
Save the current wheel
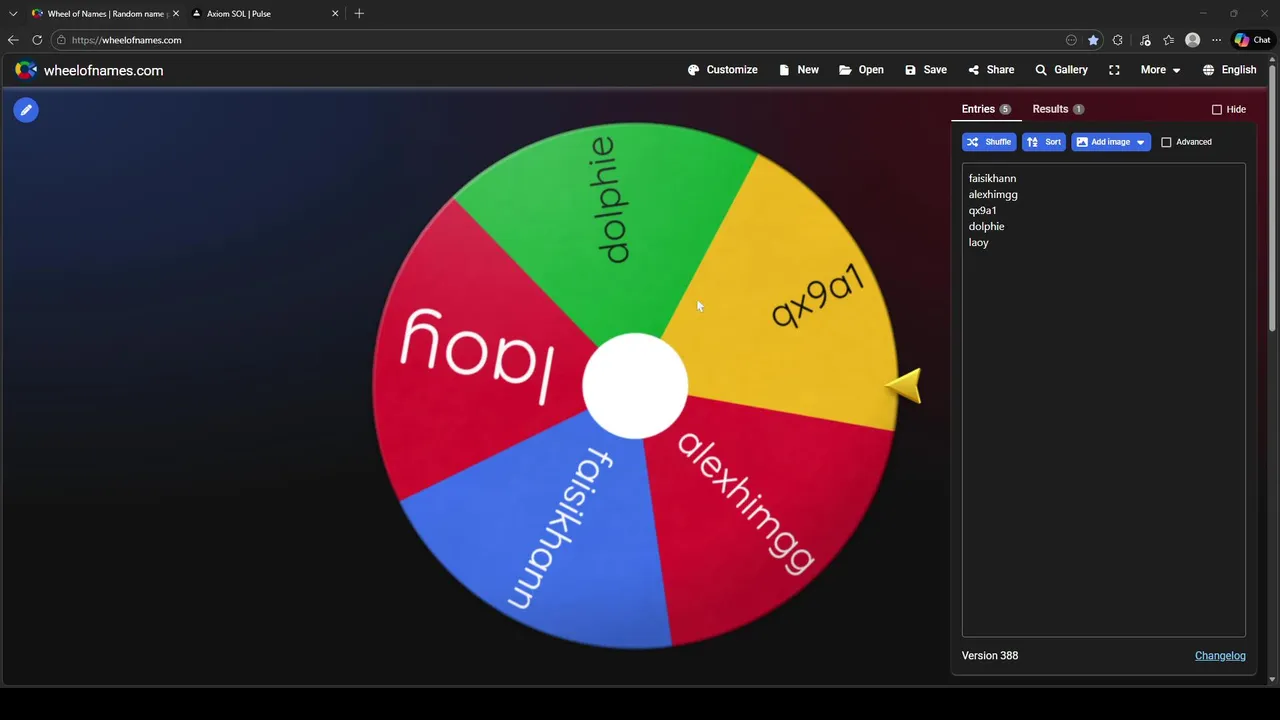pos(925,70)
